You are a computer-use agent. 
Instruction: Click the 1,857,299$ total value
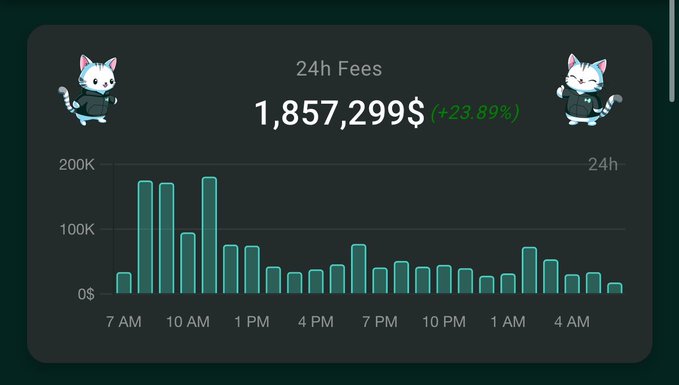coord(340,113)
